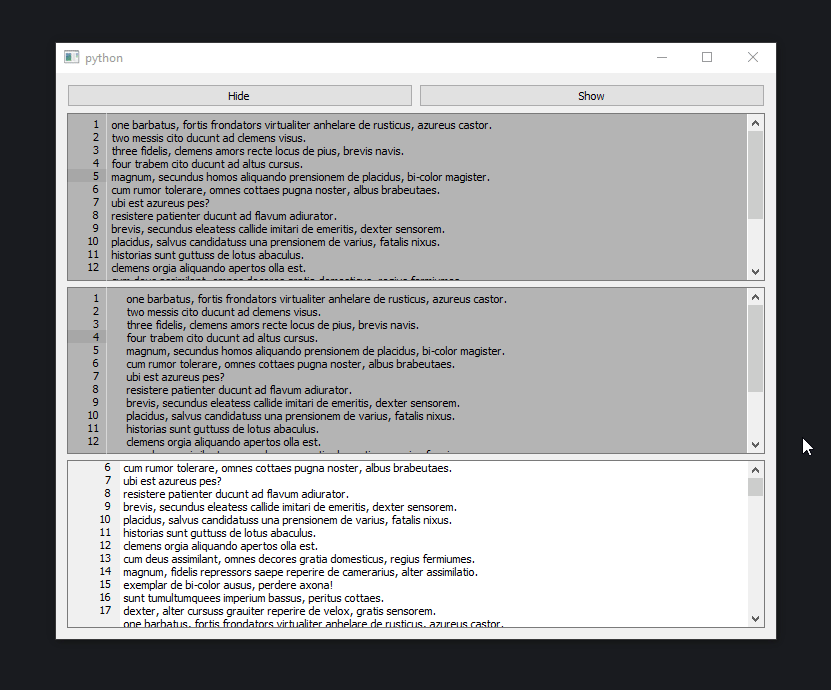Image resolution: width=831 pixels, height=690 pixels.
Task: Click 'clemens orgia' line in middle editor
Action: click(223, 442)
